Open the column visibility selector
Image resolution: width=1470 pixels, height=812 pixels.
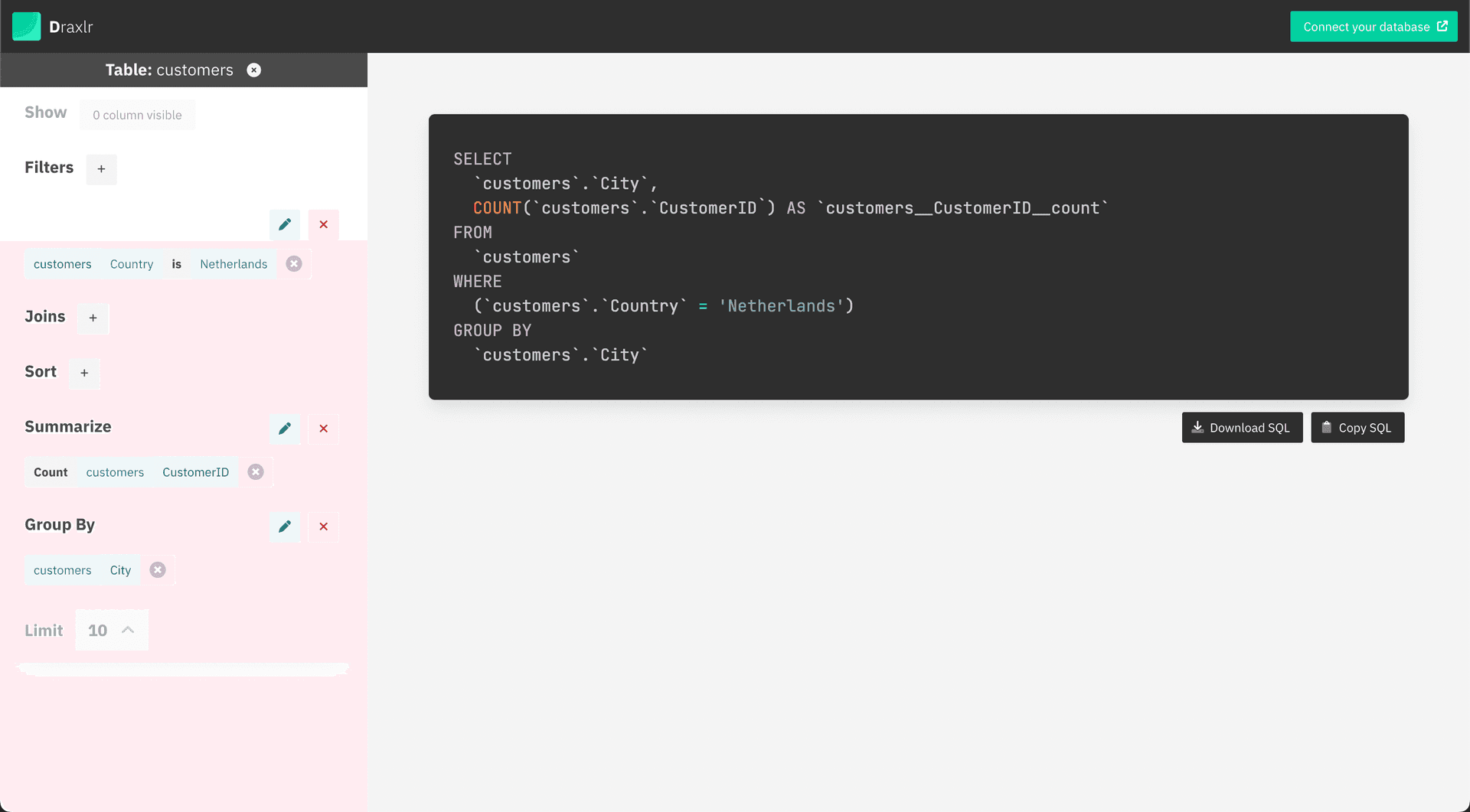137,115
